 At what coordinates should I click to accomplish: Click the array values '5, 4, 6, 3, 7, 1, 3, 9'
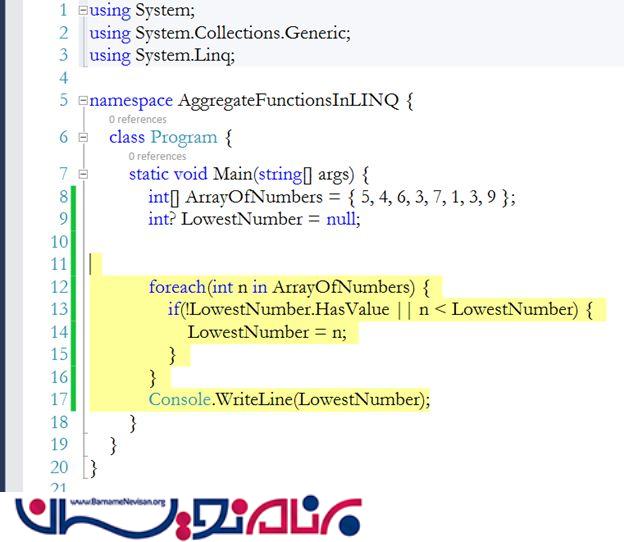click(428, 197)
